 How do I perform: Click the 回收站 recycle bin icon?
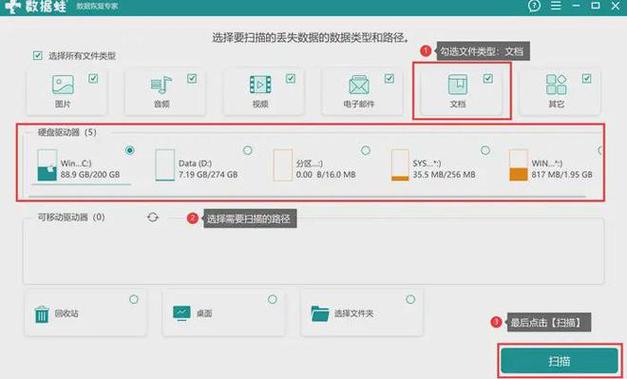coord(42,314)
